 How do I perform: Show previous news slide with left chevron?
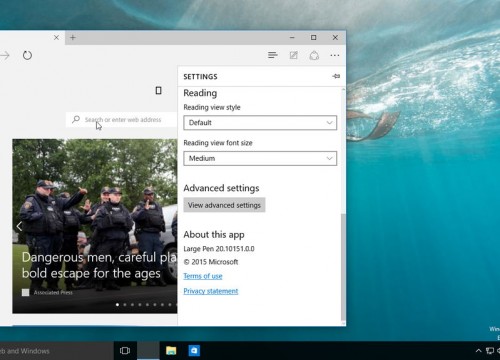tap(19, 226)
